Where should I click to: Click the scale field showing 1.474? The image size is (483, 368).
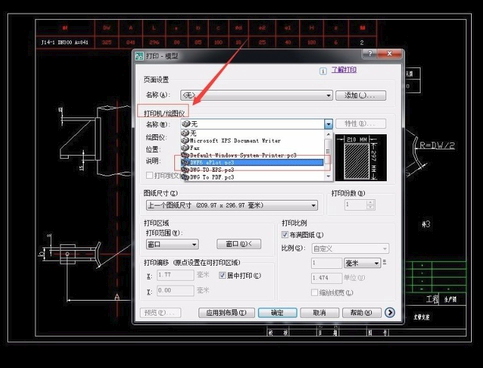click(x=327, y=278)
